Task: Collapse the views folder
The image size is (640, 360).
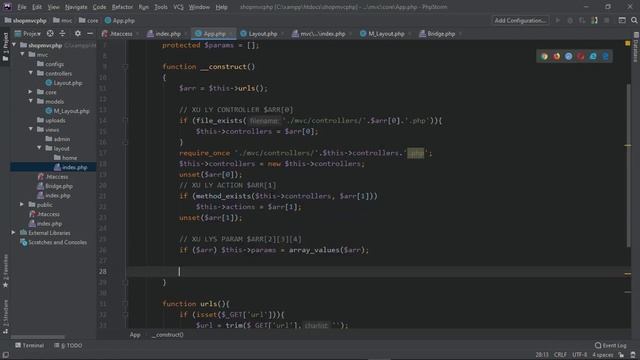Action: (x=31, y=129)
